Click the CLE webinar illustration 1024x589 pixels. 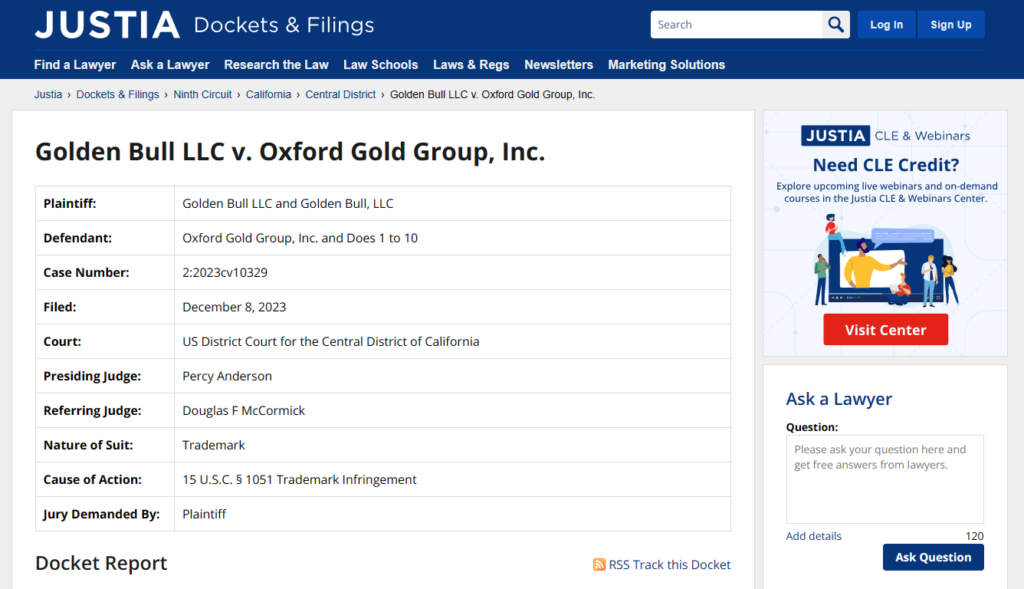(x=886, y=261)
